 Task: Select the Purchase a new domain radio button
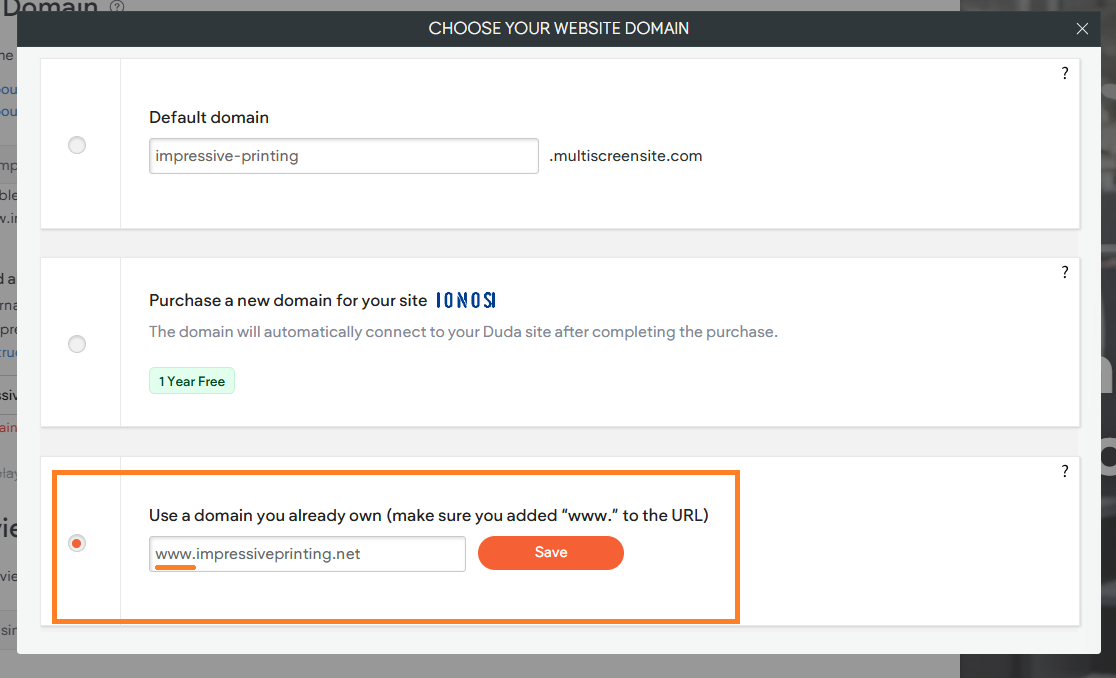tap(77, 344)
